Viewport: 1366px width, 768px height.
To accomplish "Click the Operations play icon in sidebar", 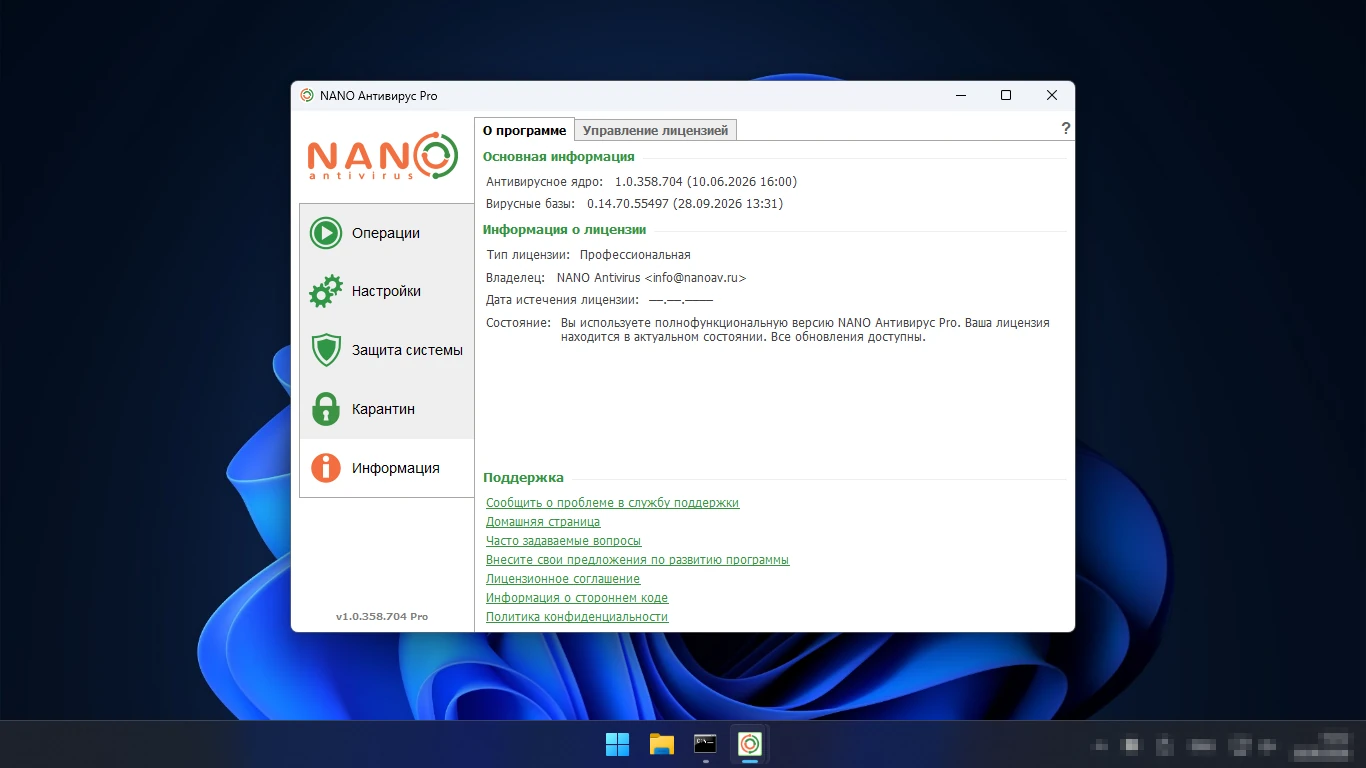I will tap(326, 233).
